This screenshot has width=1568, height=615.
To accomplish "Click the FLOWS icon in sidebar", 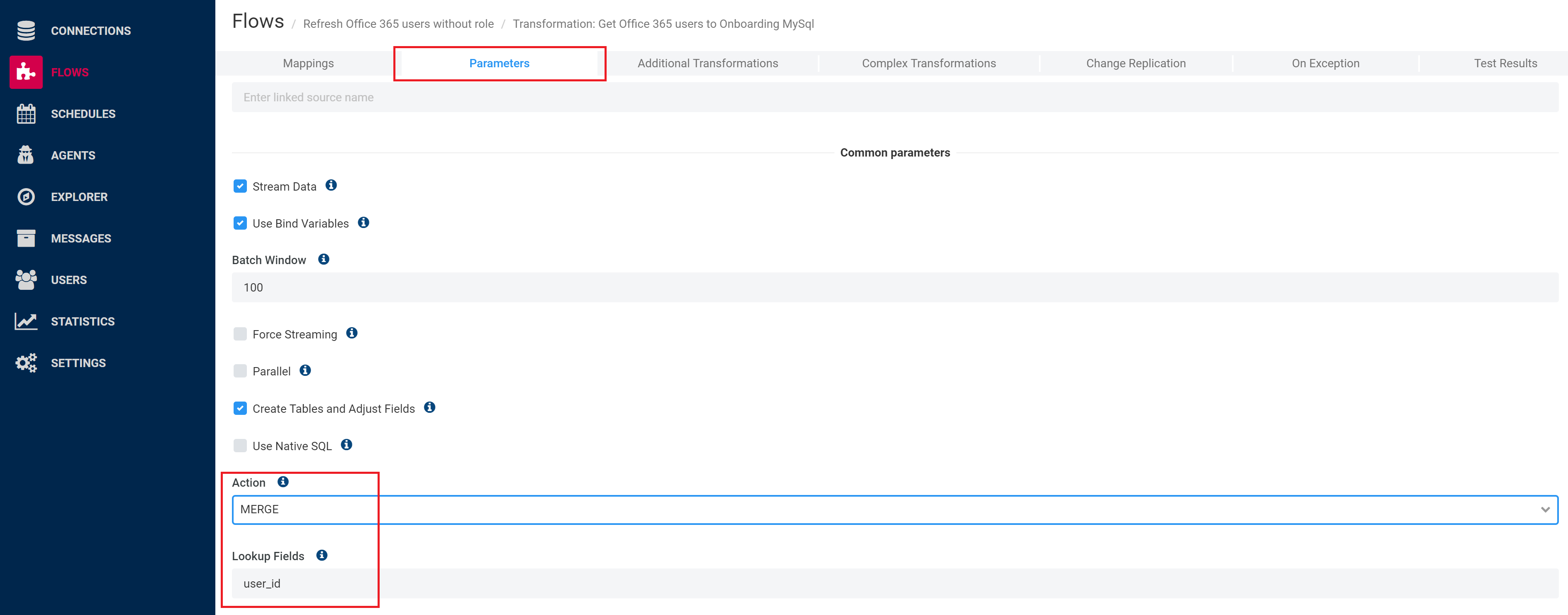I will coord(25,72).
